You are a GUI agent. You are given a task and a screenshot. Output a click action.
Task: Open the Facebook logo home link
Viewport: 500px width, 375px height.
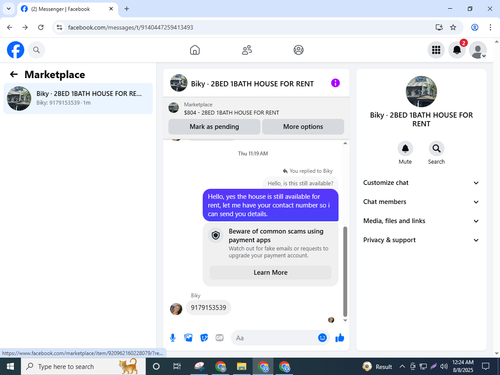pos(15,50)
